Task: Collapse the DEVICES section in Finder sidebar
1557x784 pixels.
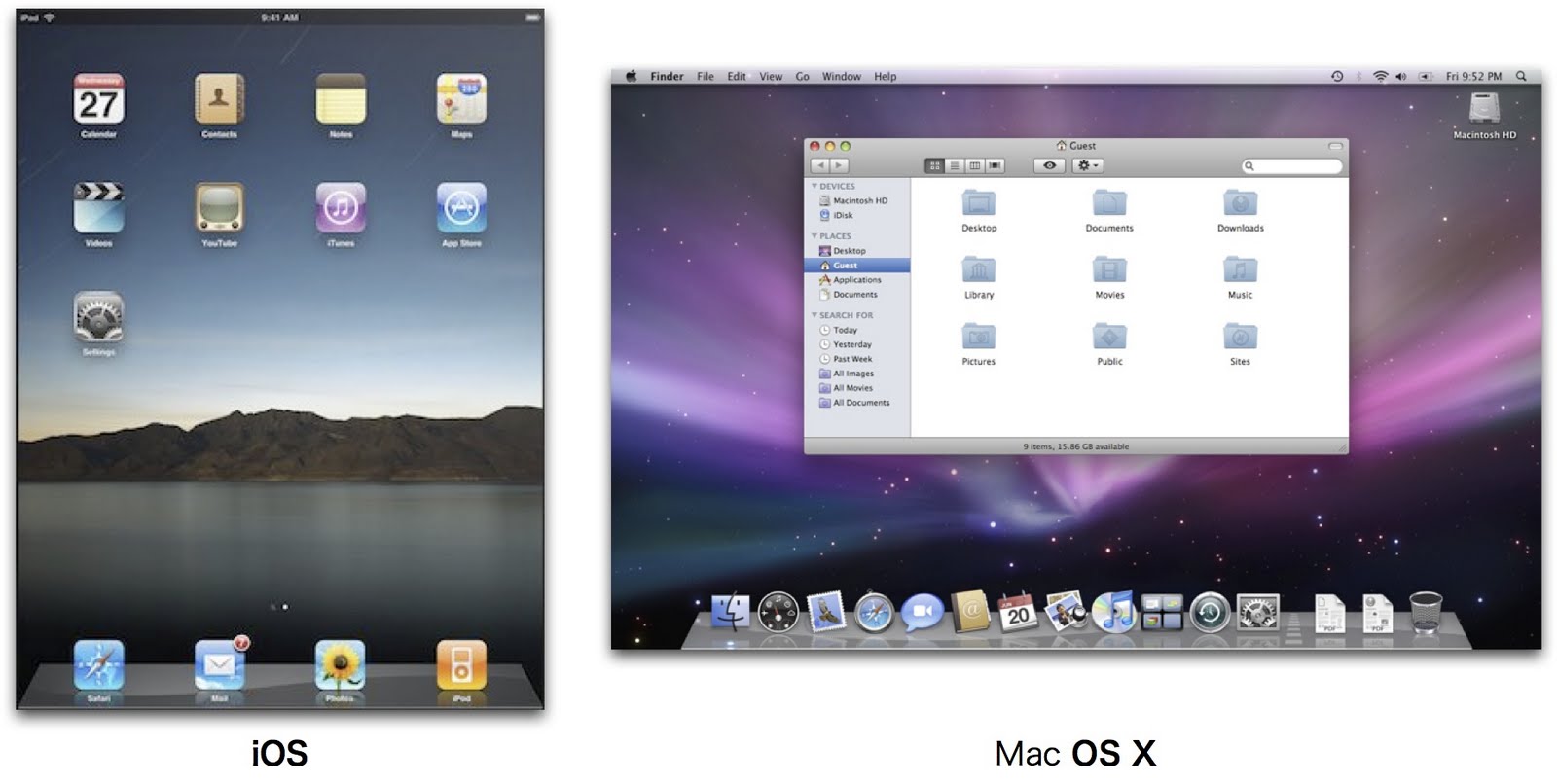Action: pyautogui.click(x=815, y=186)
